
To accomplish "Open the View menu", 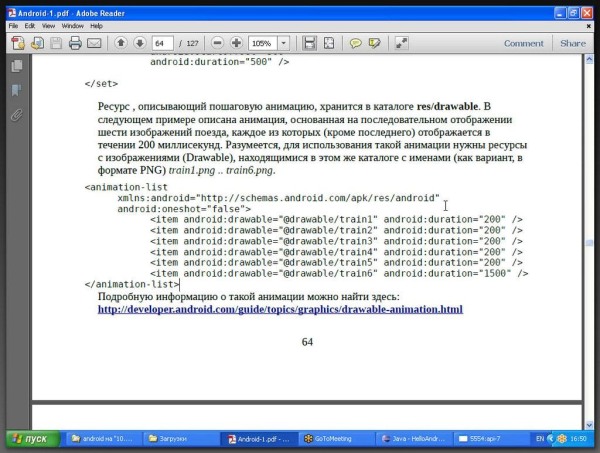I will [x=46, y=25].
